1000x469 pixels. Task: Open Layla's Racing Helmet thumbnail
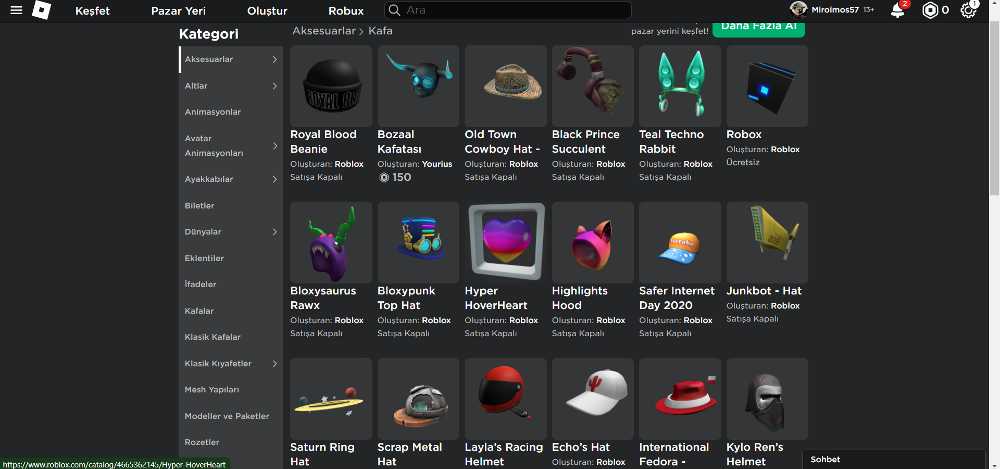point(506,398)
